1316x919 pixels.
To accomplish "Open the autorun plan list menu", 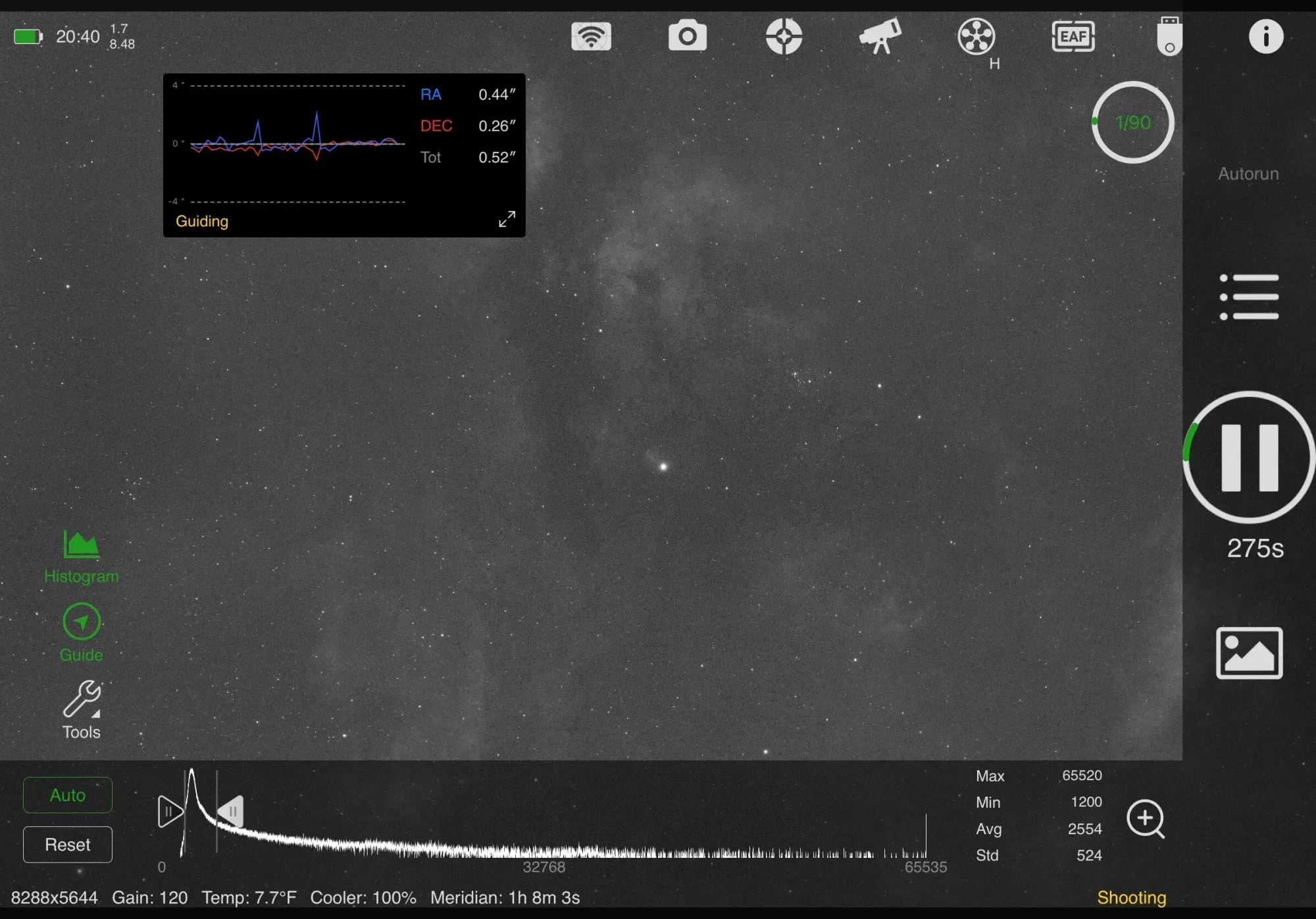I will pyautogui.click(x=1248, y=297).
